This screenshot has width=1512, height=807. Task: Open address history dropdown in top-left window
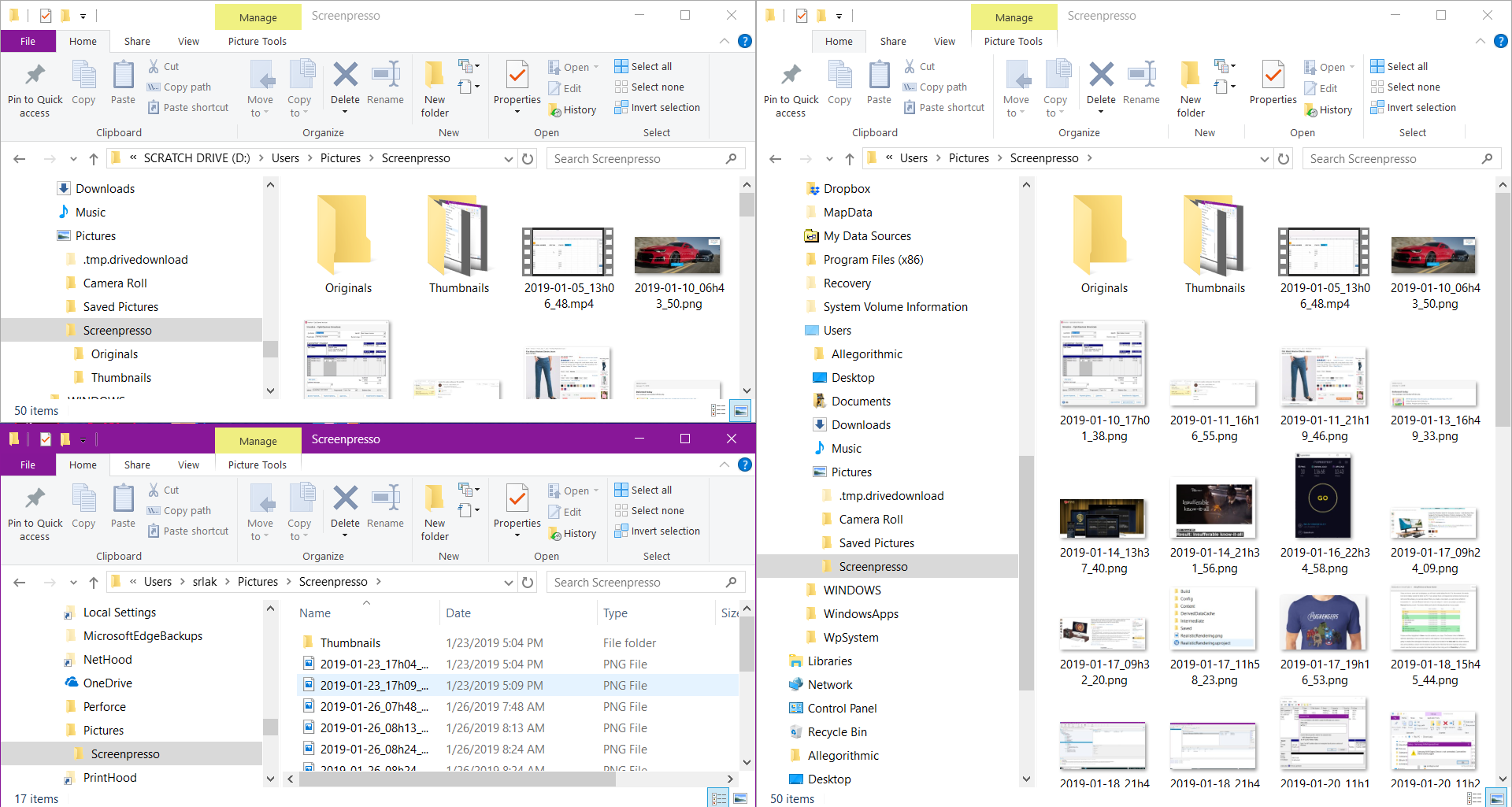point(509,159)
